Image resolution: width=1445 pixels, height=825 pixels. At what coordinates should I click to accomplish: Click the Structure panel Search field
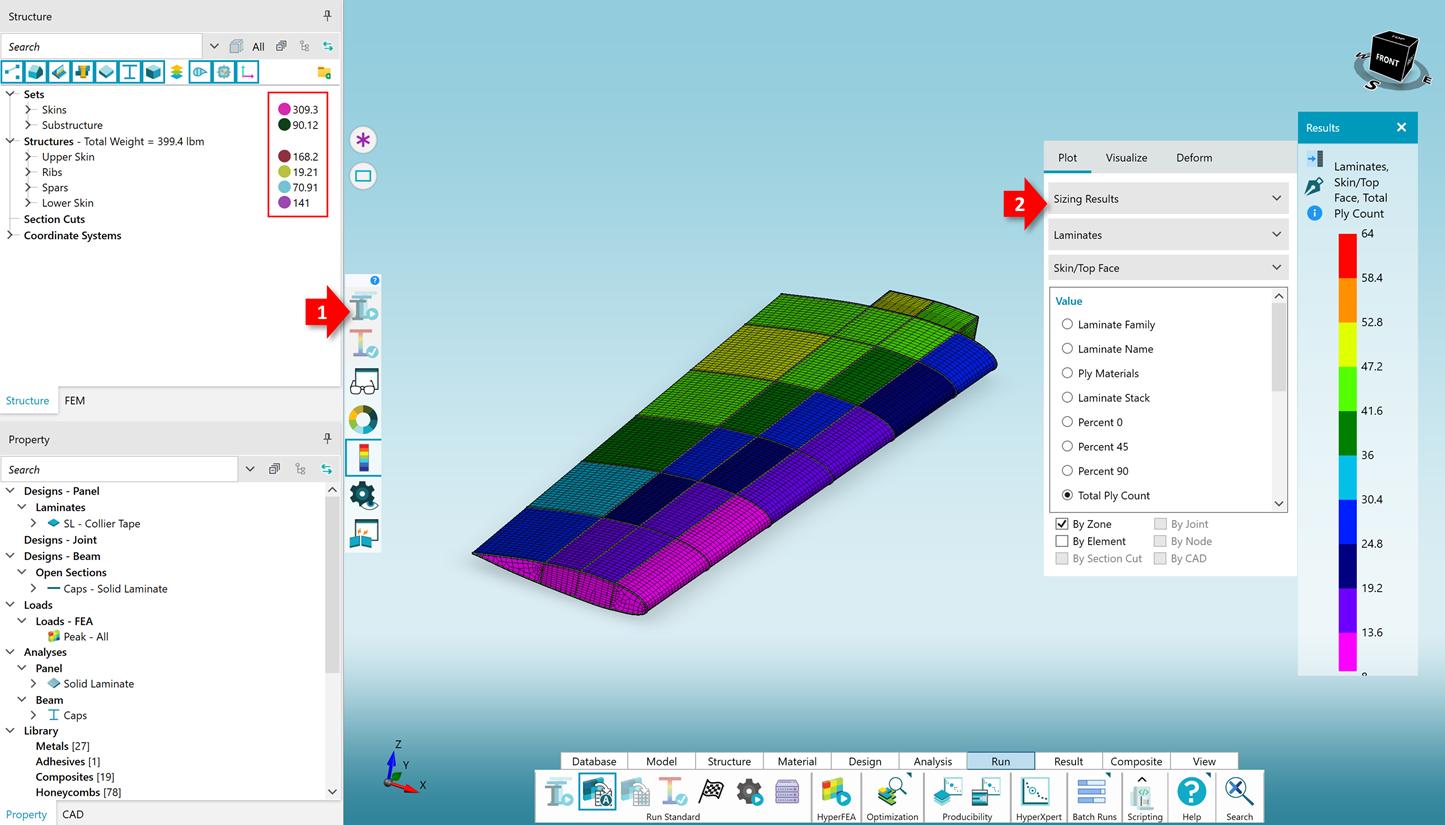[102, 47]
